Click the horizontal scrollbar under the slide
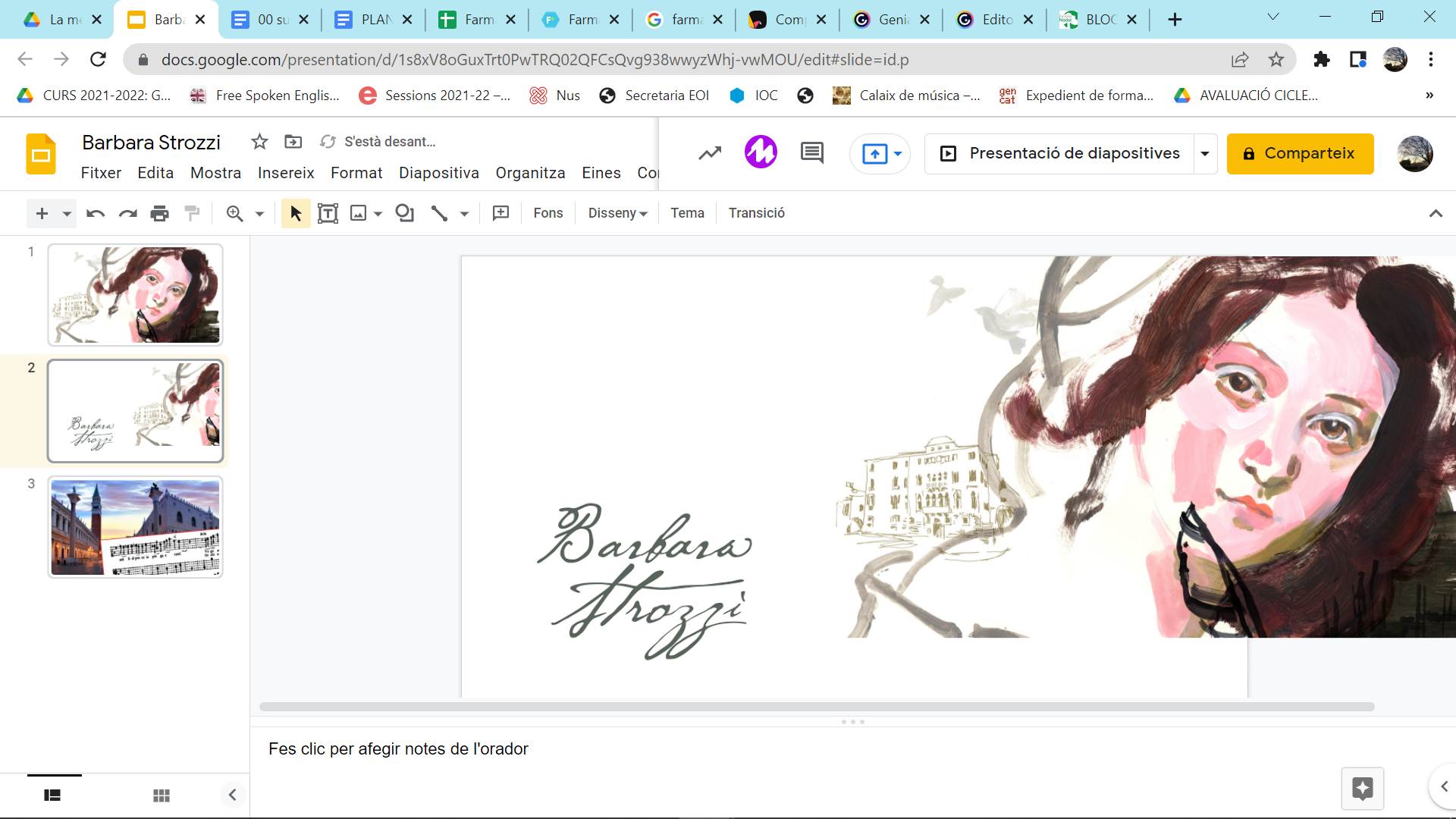 tap(816, 707)
